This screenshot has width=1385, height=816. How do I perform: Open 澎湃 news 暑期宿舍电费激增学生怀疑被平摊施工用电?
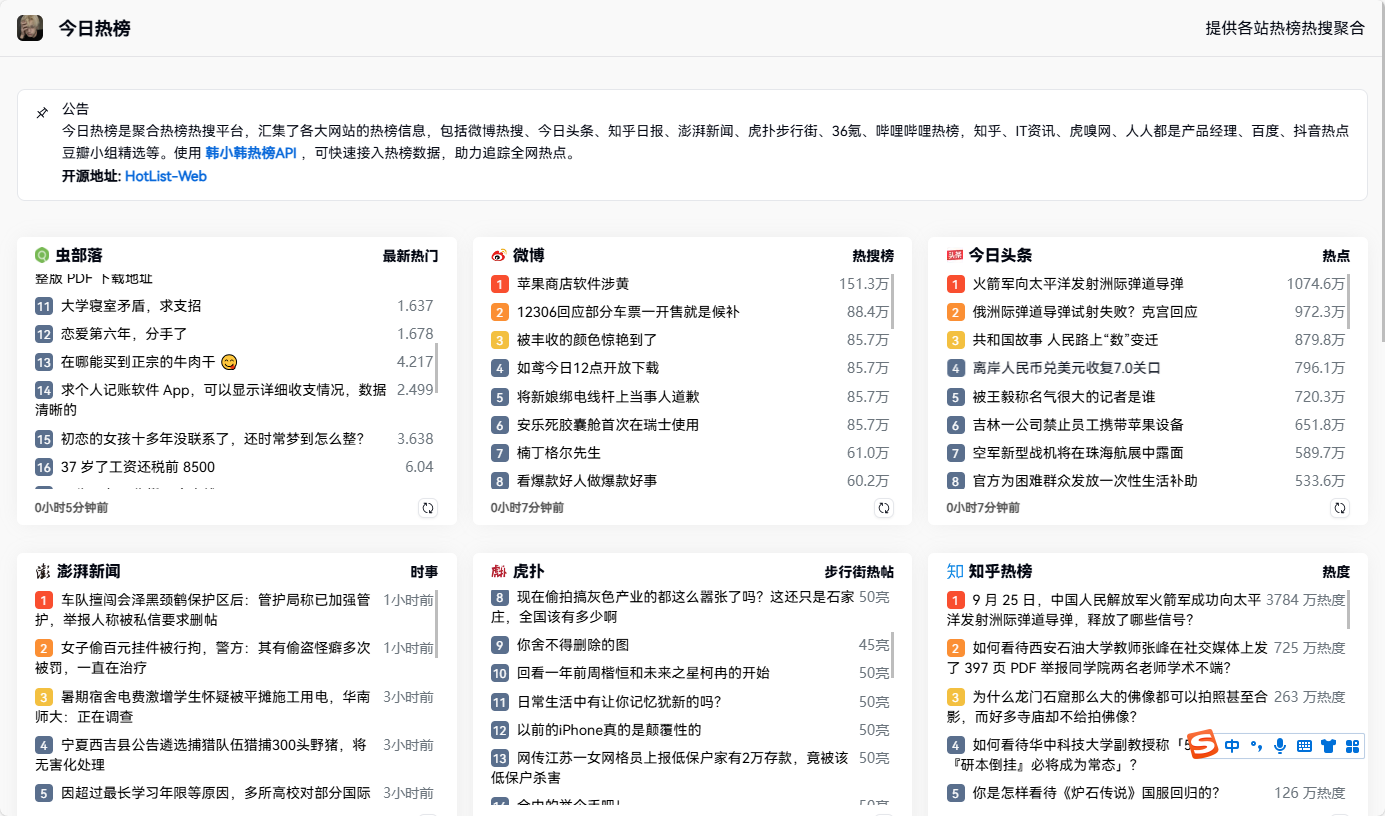click(204, 706)
